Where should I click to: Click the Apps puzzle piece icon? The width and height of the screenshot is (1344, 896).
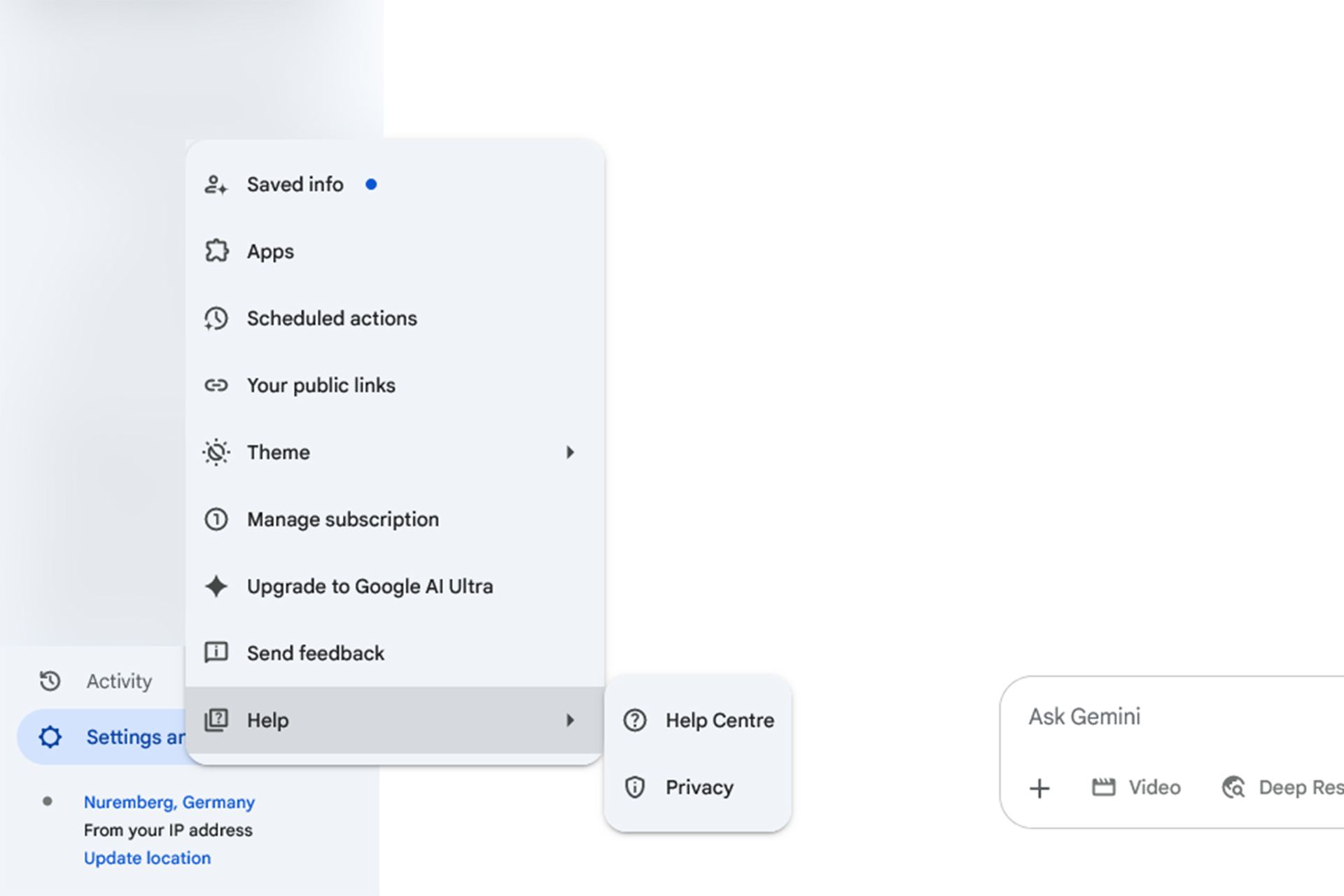[216, 251]
